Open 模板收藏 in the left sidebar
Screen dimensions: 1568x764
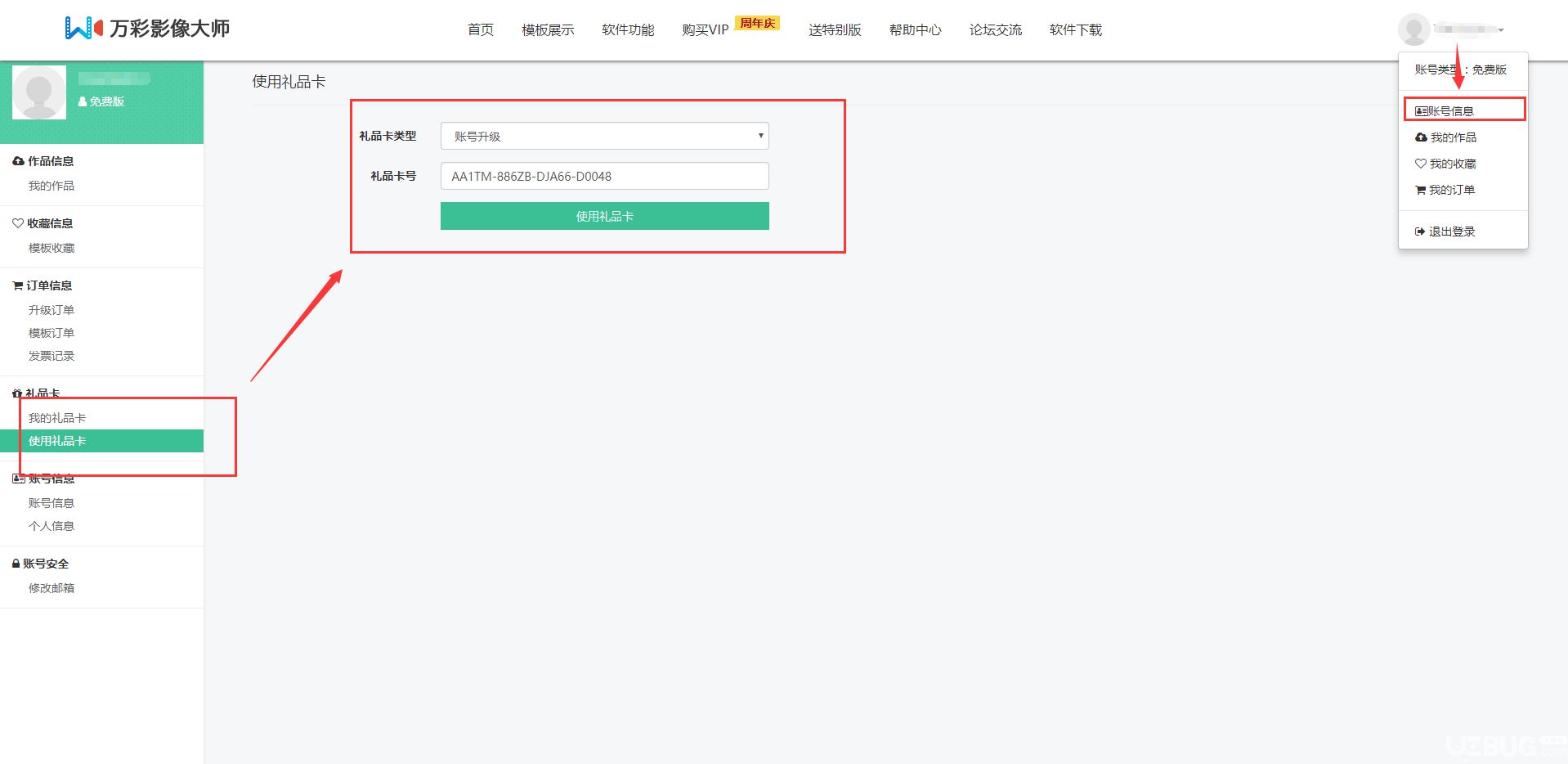[x=52, y=248]
